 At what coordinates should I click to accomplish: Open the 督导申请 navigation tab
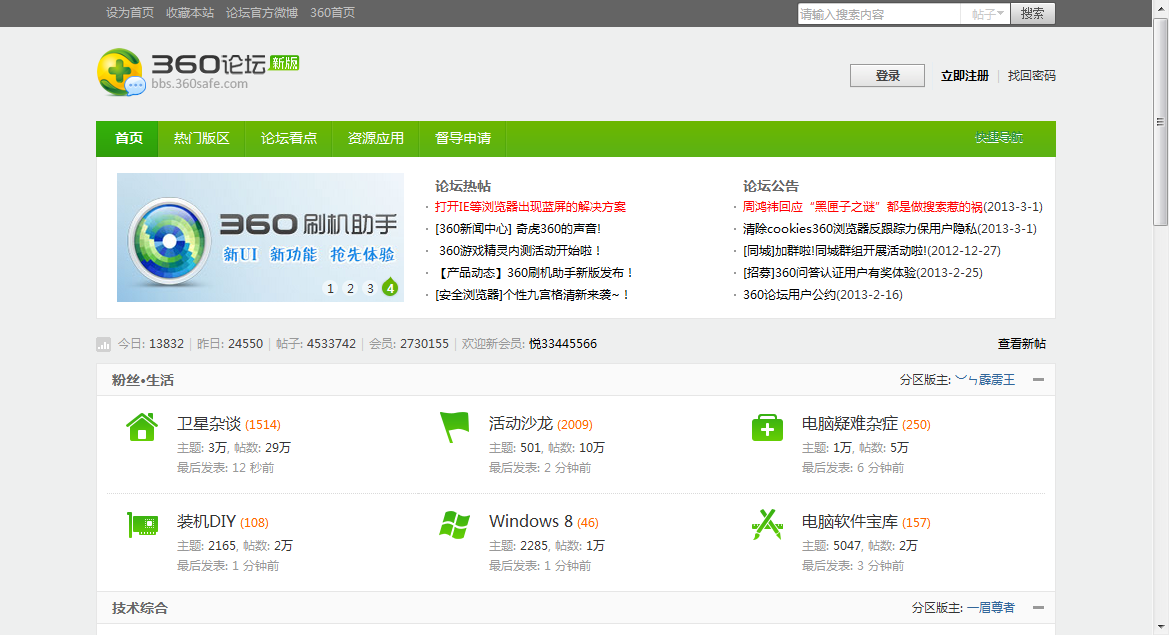(x=463, y=139)
